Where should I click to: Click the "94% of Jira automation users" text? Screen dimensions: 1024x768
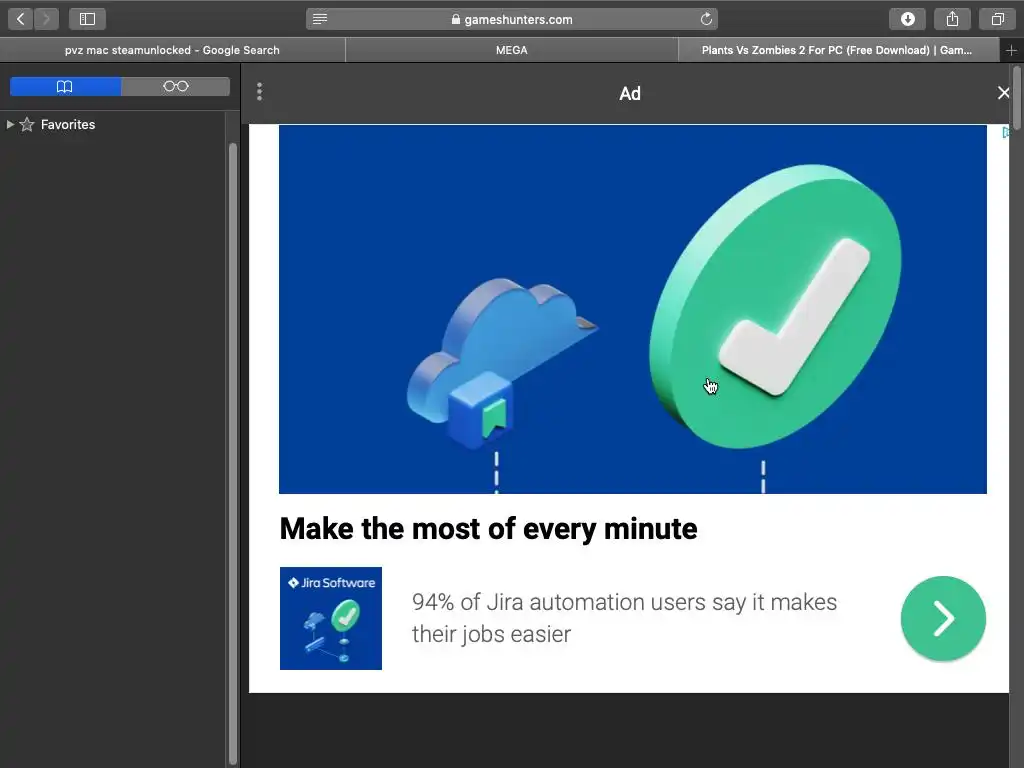[x=624, y=618]
